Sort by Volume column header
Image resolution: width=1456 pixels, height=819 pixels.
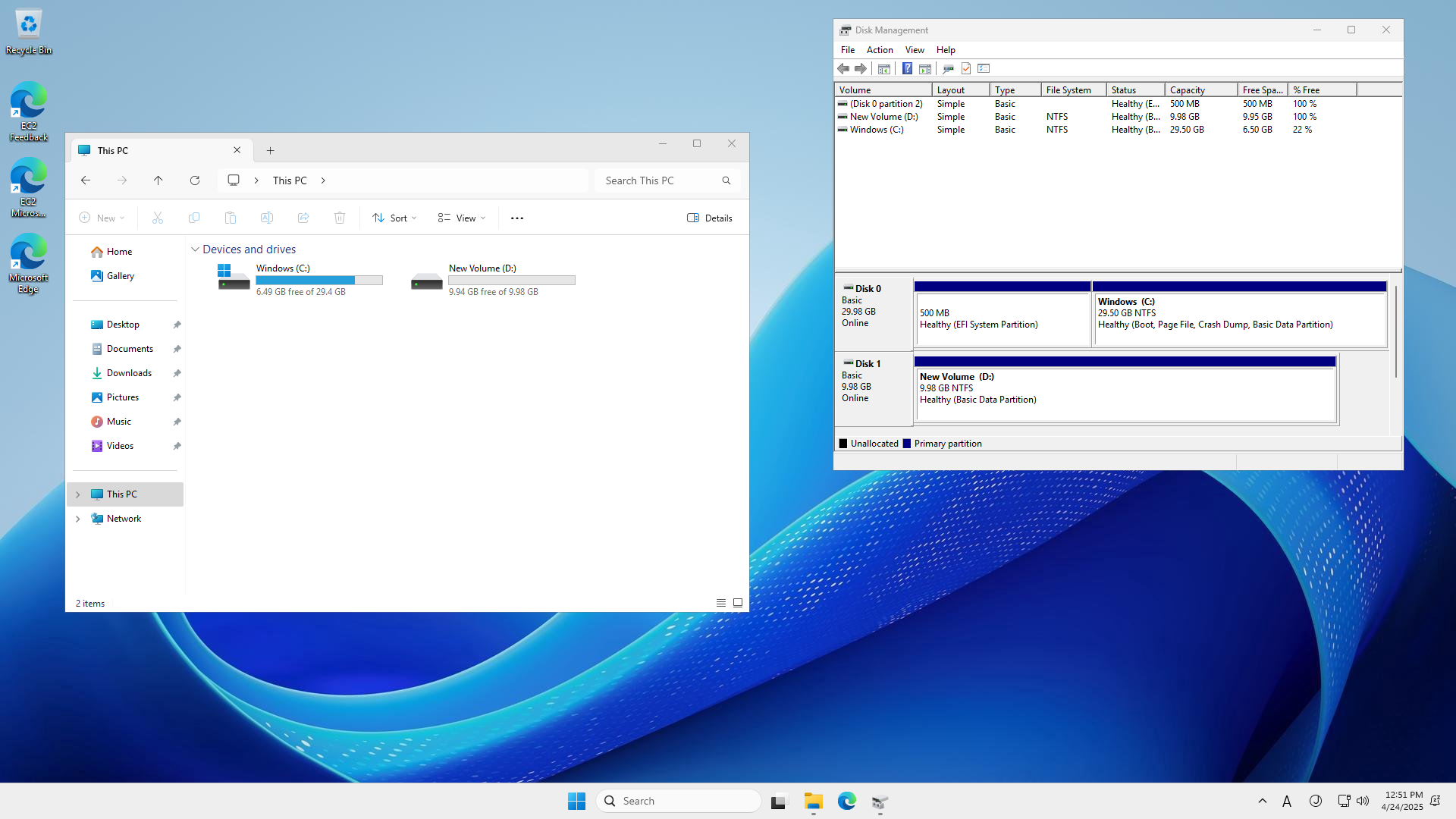pyautogui.click(x=883, y=90)
